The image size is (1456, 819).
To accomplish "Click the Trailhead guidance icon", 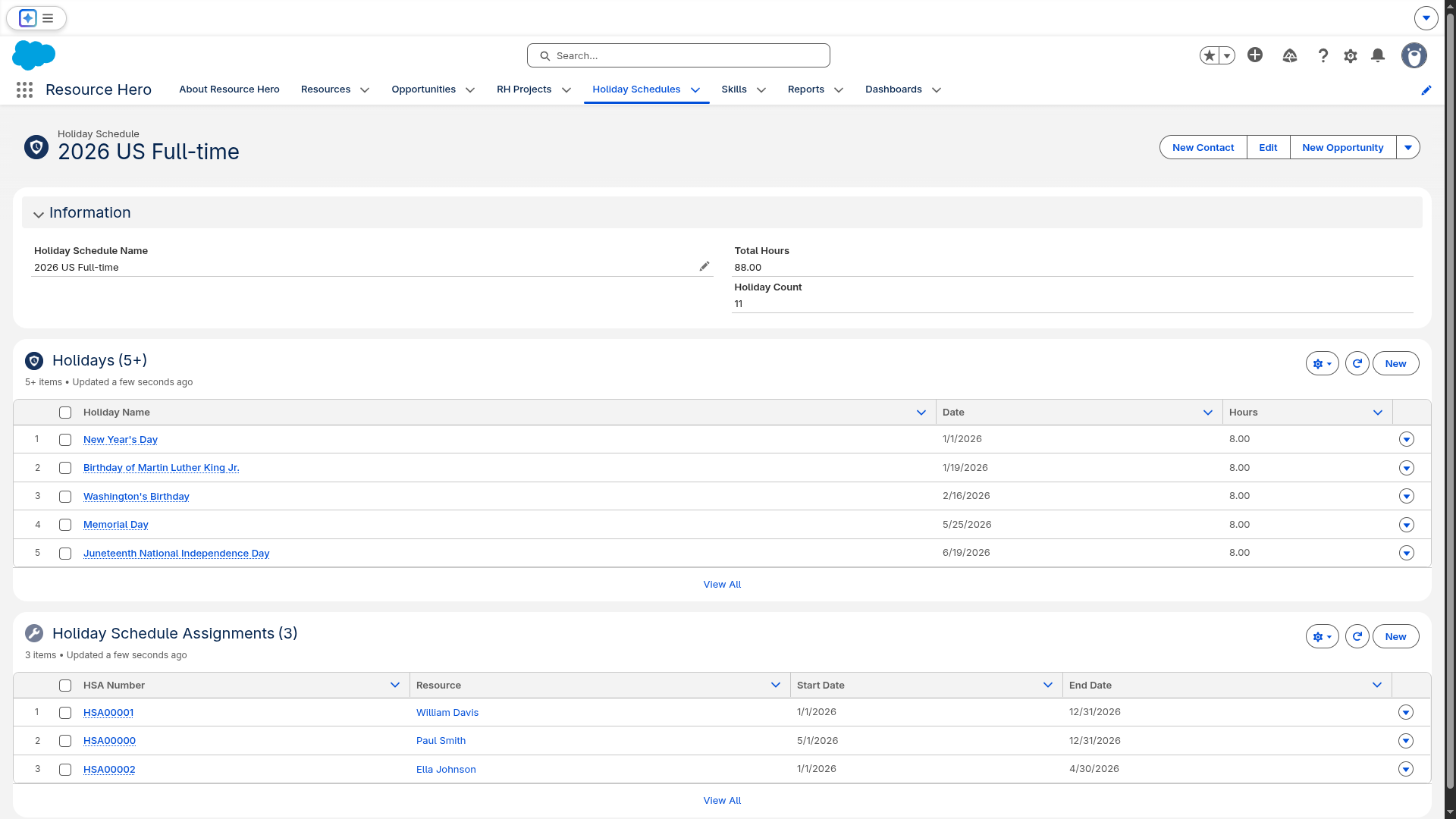I will tap(1290, 55).
